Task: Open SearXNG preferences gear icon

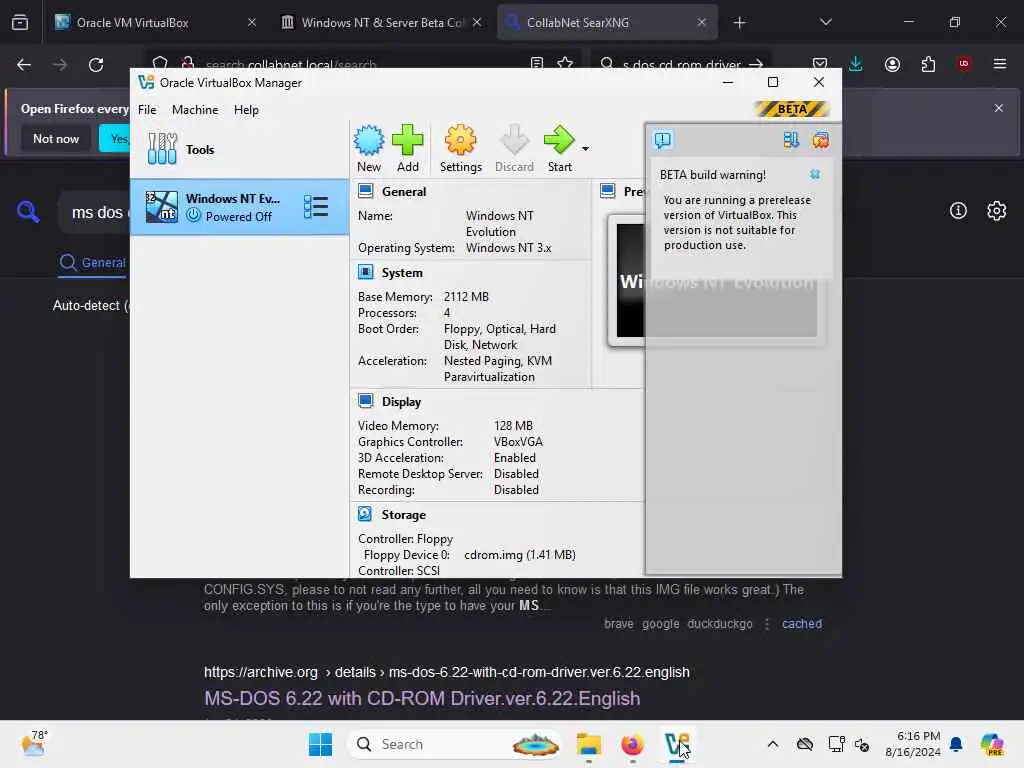Action: tap(997, 211)
